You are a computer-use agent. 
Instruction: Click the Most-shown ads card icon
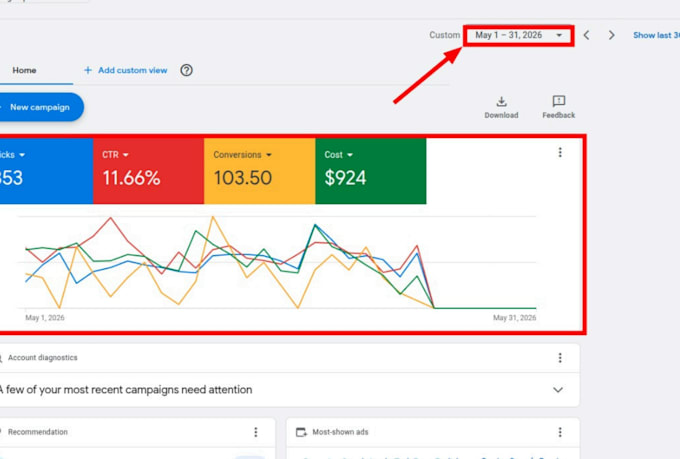(301, 432)
